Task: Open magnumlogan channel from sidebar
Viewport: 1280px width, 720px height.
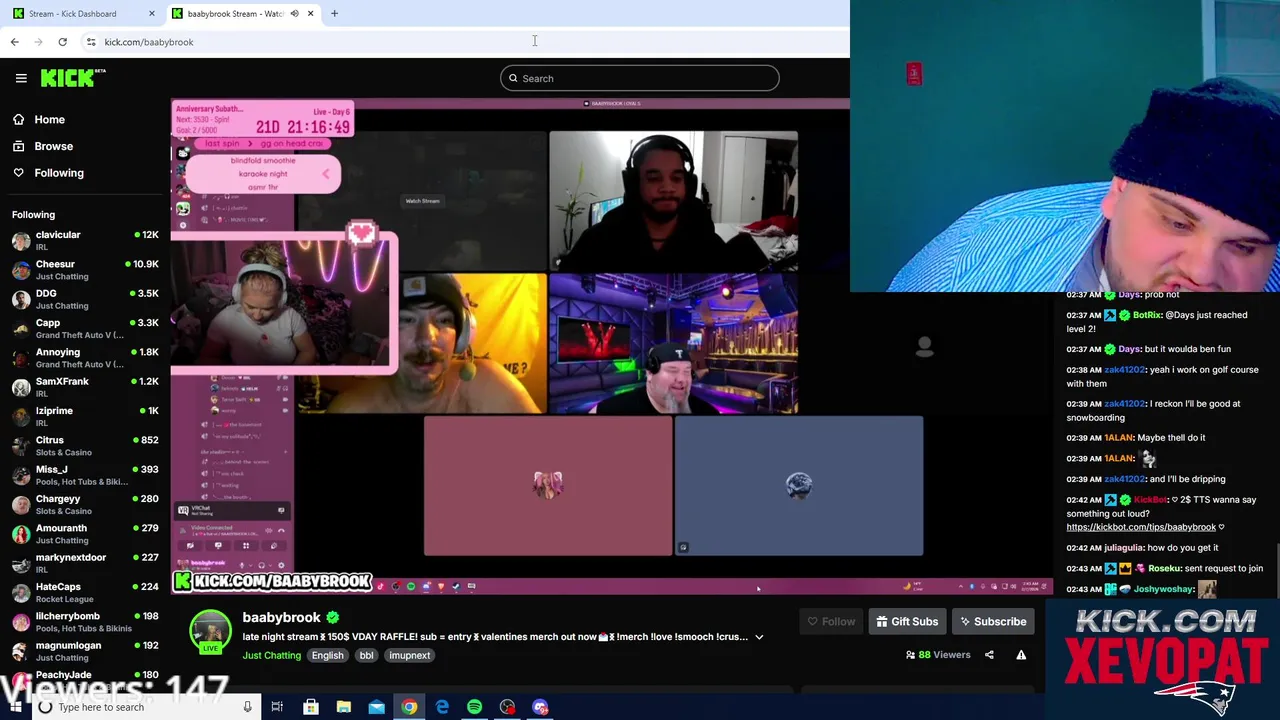Action: [85, 651]
